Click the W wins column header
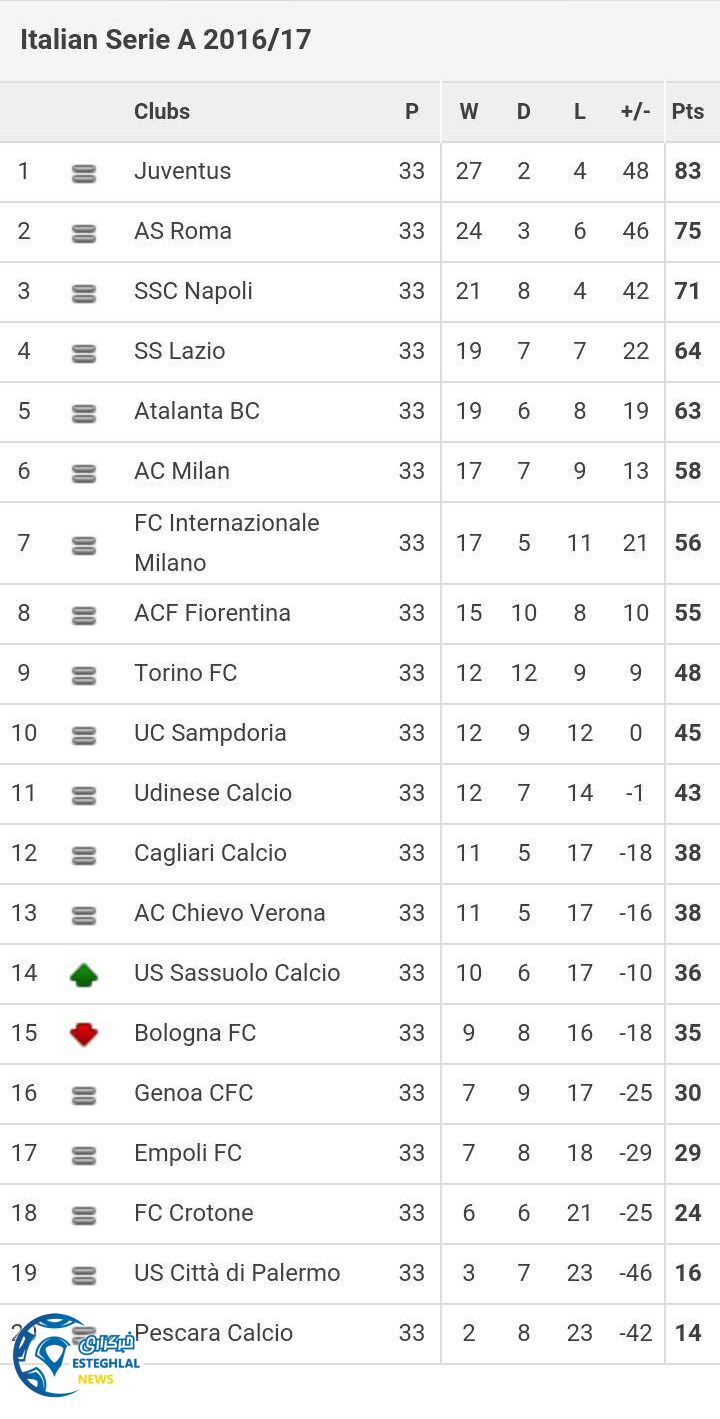 coord(468,111)
